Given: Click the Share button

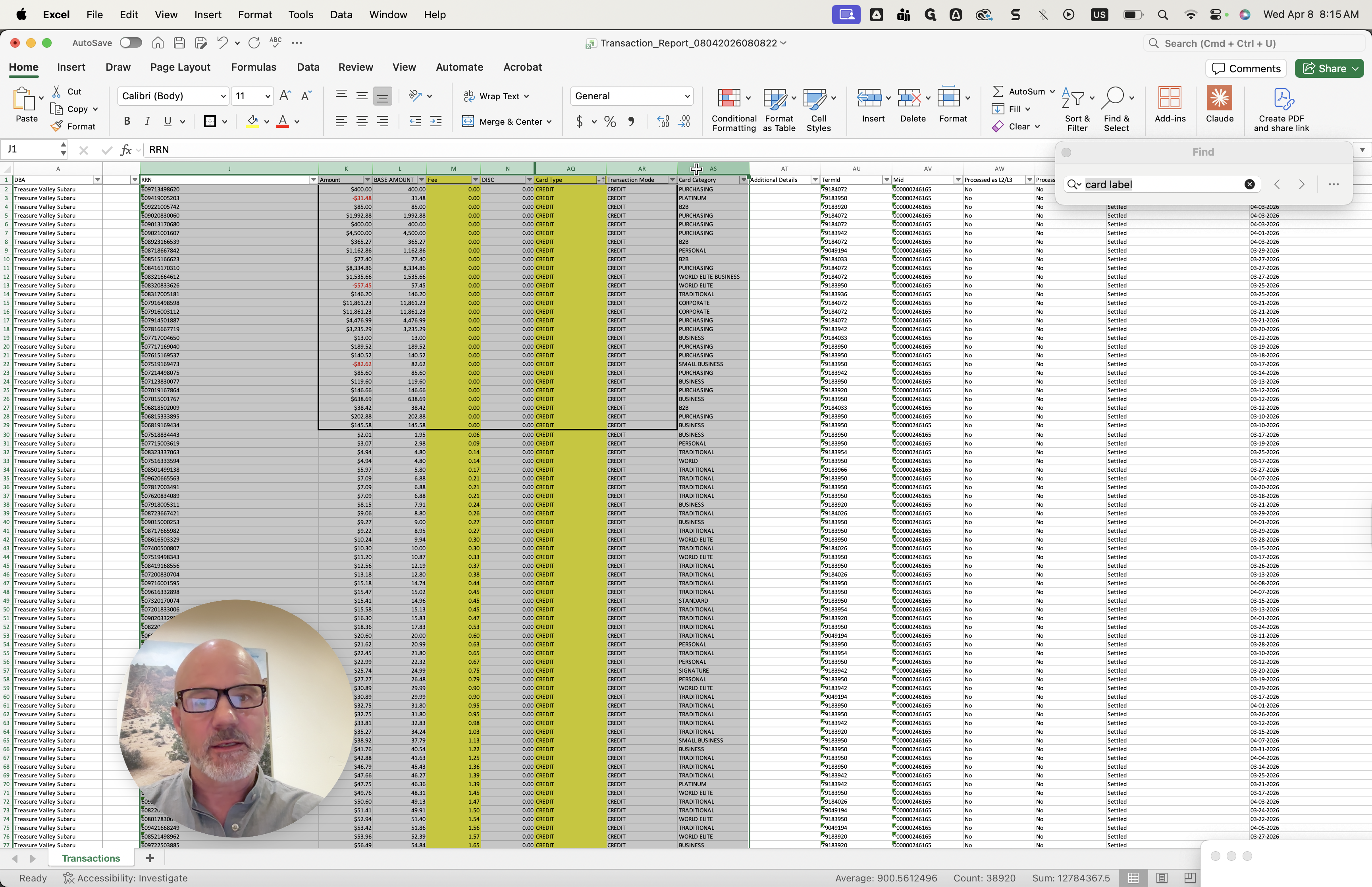Looking at the screenshot, I should point(1324,69).
